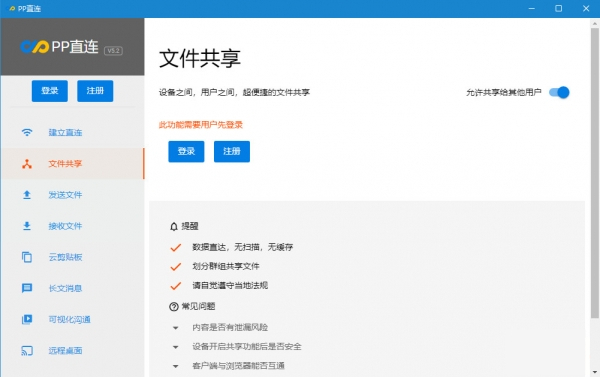
Task: Open the 发送文件 menu item
Action: 72,195
